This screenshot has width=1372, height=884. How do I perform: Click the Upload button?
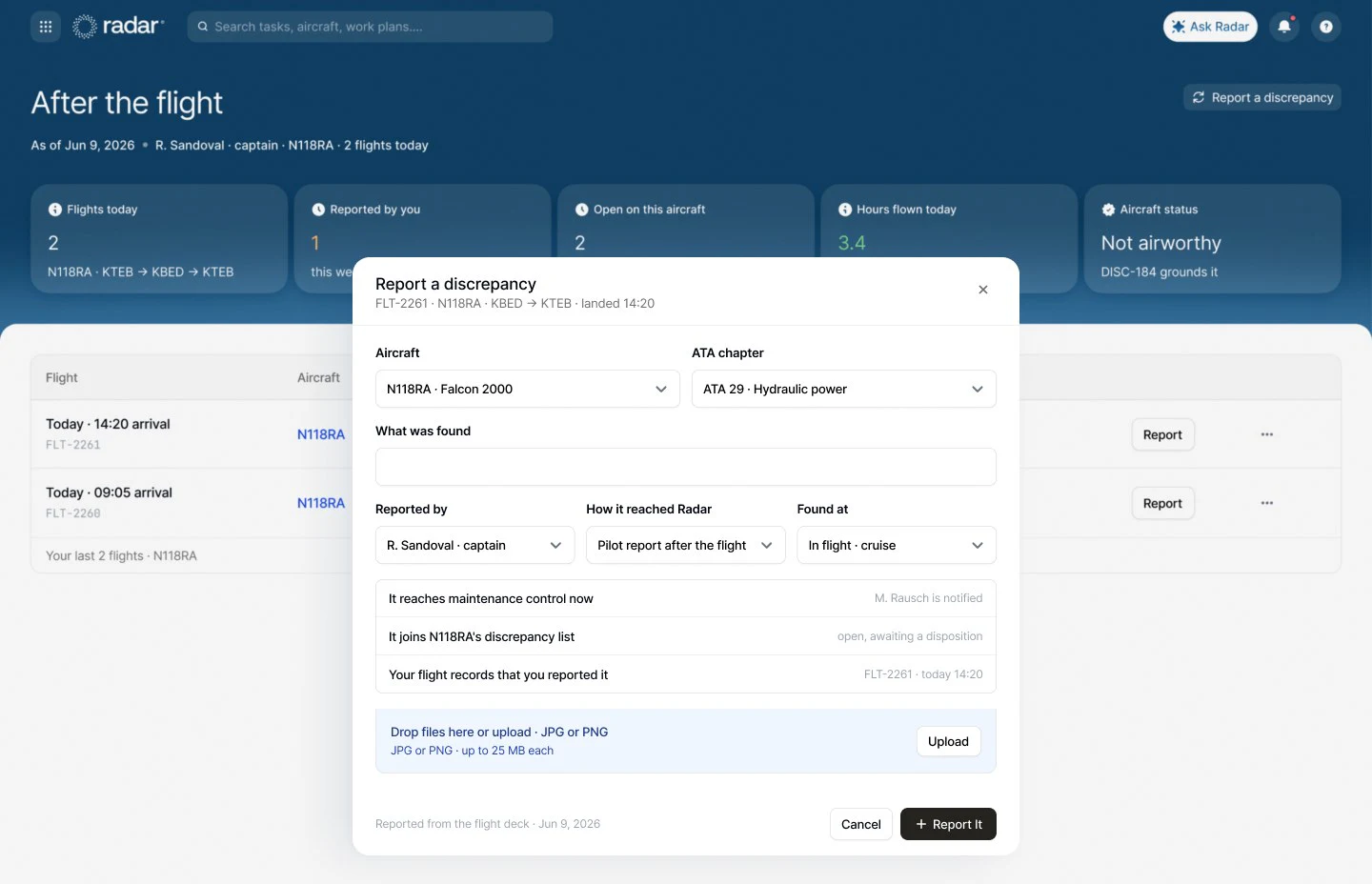pyautogui.click(x=948, y=741)
